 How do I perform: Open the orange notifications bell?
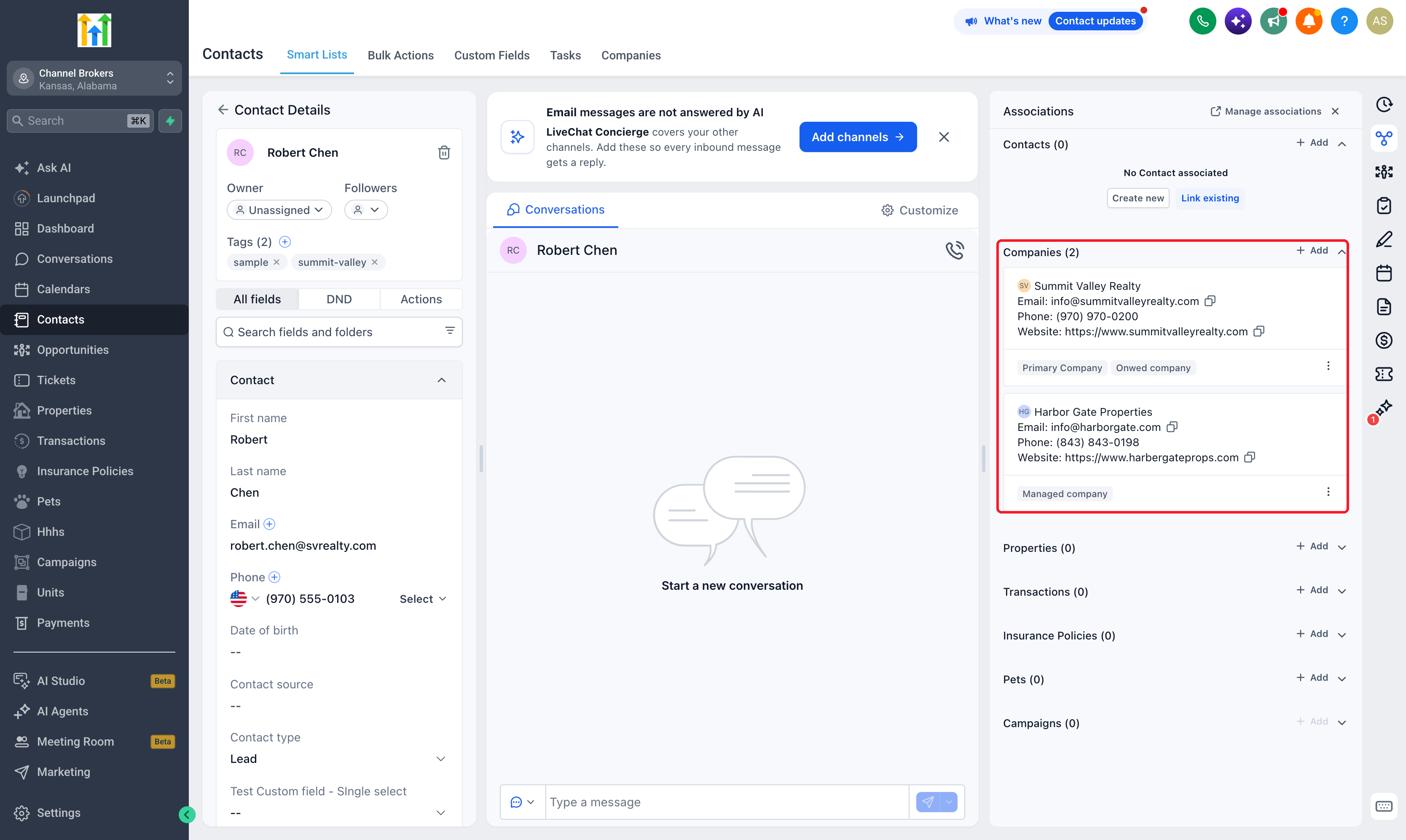[1309, 21]
